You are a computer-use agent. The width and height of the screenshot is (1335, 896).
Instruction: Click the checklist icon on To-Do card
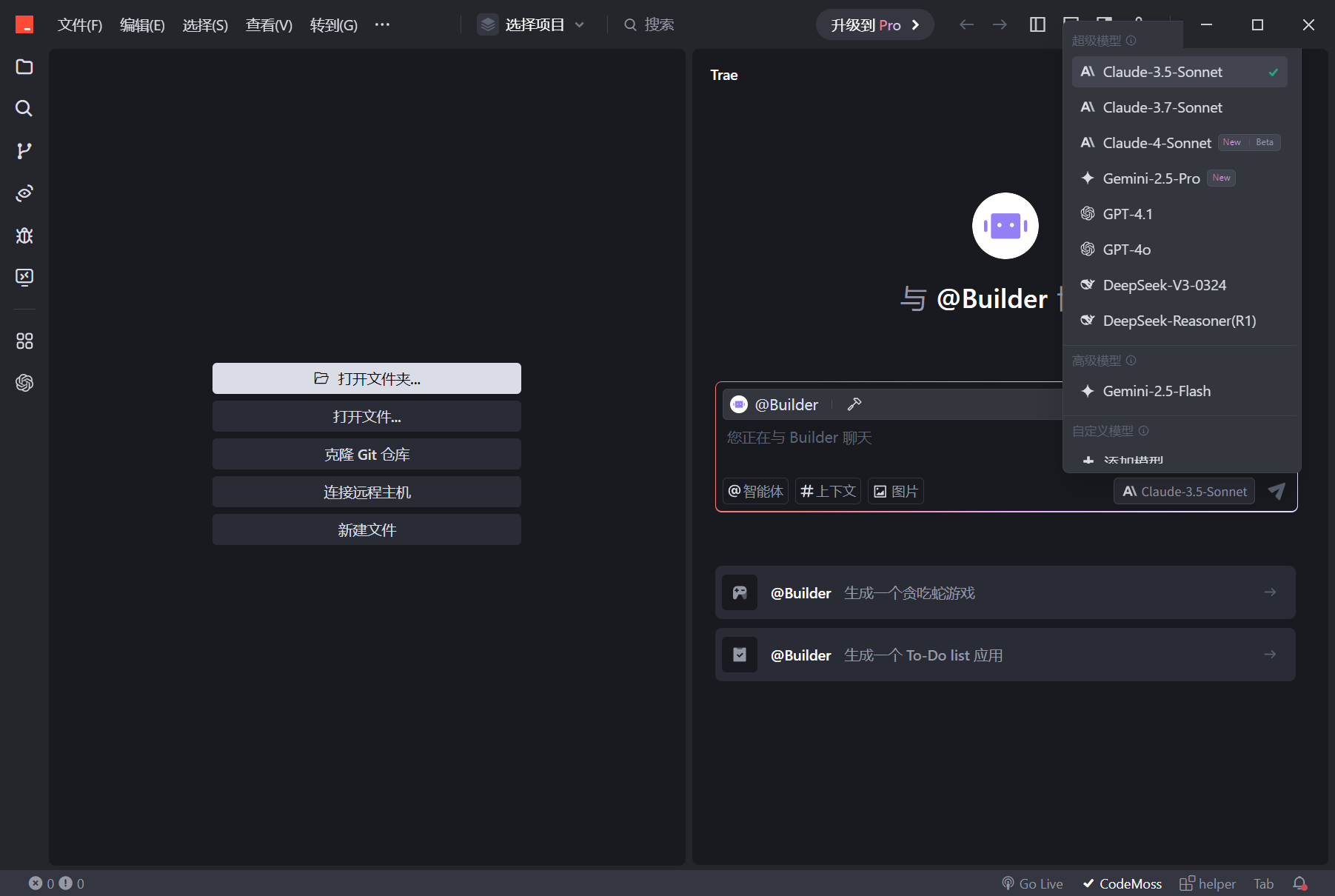(x=740, y=655)
